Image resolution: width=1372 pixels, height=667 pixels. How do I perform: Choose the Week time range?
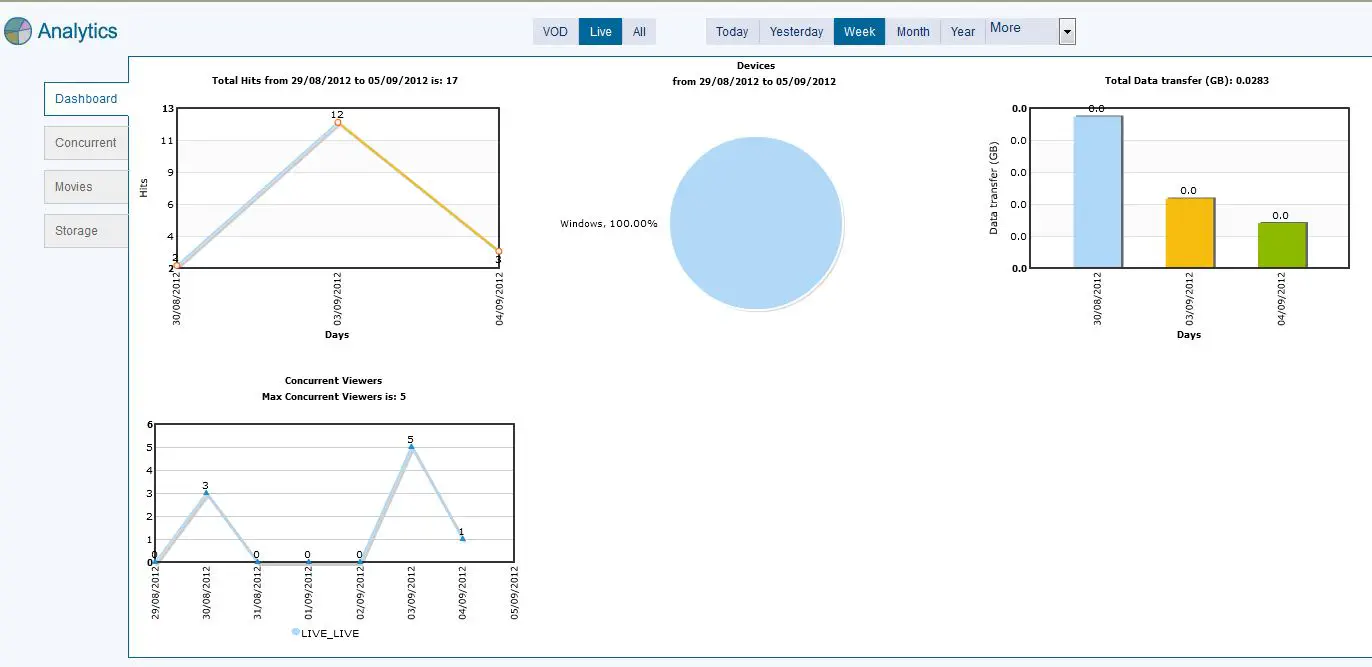tap(859, 32)
